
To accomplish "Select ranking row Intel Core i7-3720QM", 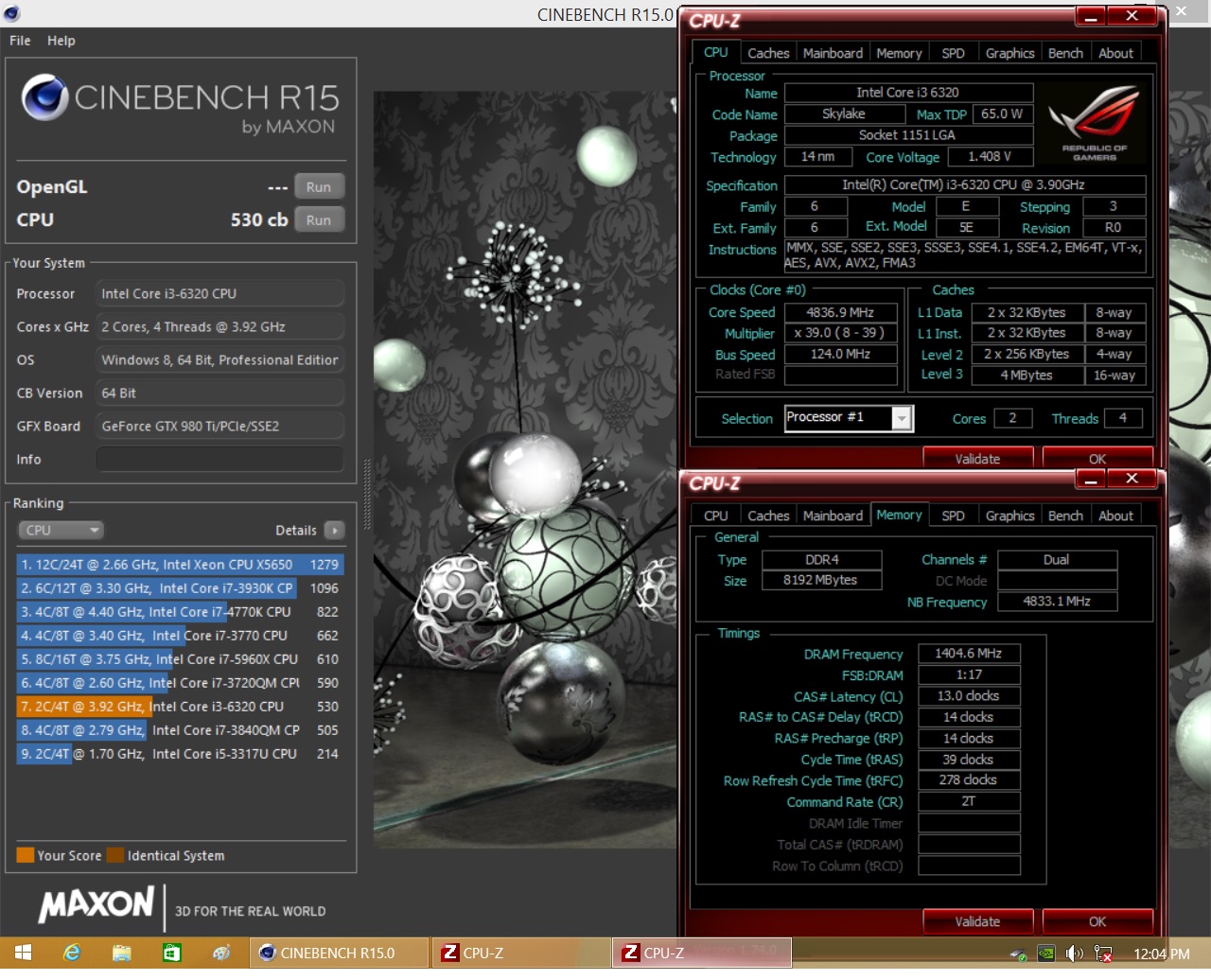I will pos(180,683).
